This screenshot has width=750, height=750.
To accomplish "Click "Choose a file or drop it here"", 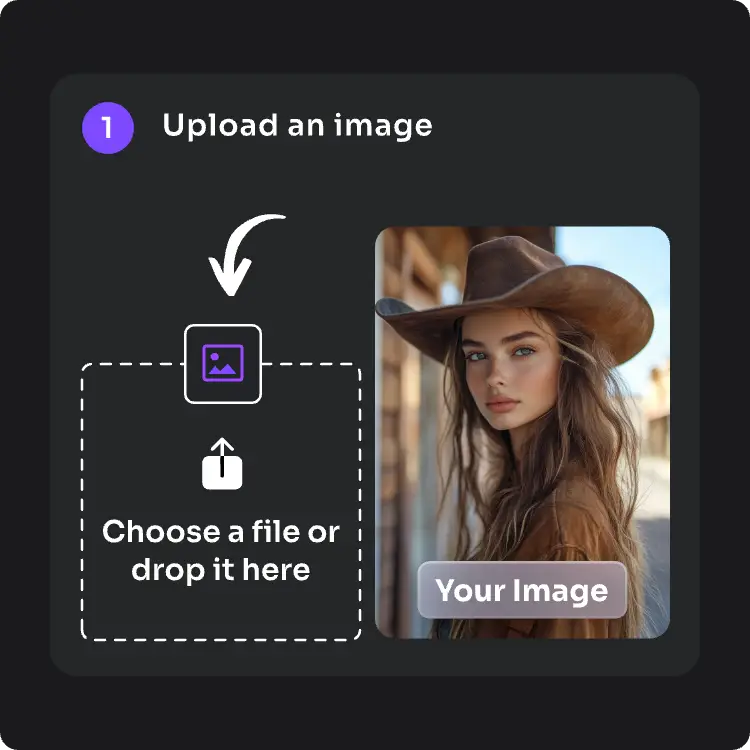I will [x=221, y=551].
